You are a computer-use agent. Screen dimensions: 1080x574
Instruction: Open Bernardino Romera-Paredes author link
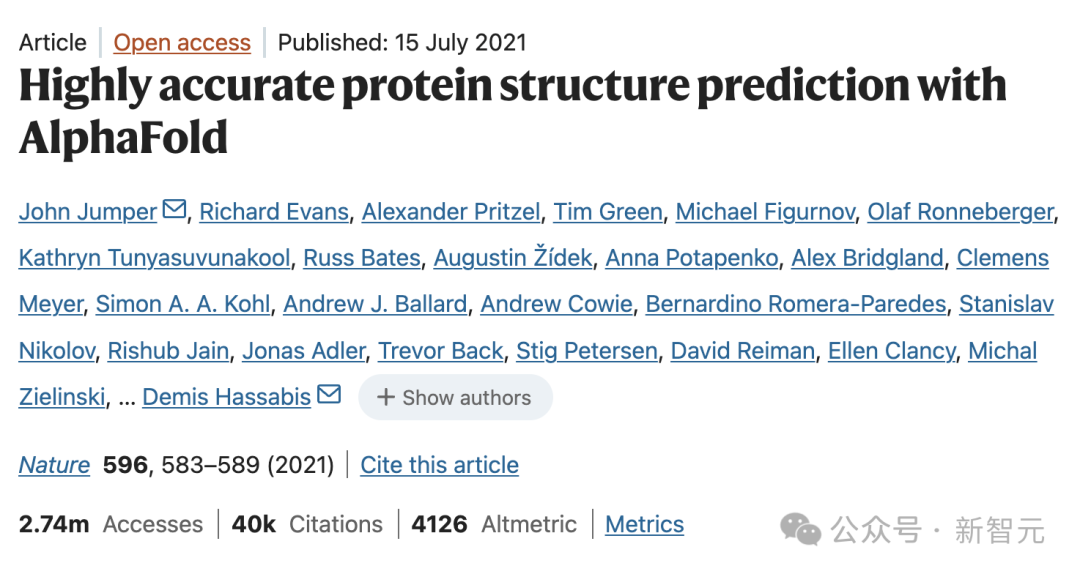click(x=796, y=304)
